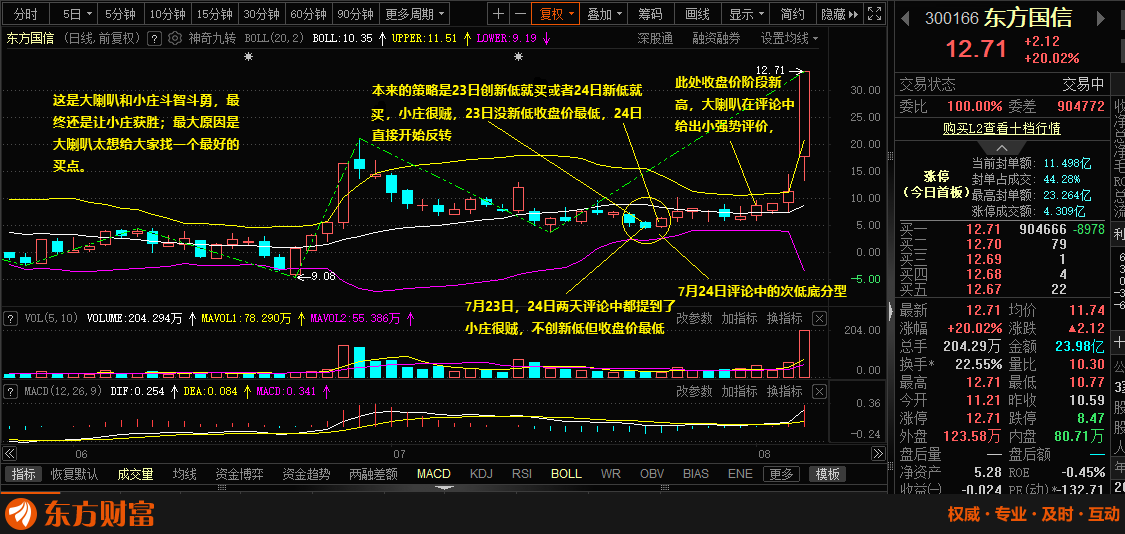Go to previous stock arrow

point(905,19)
